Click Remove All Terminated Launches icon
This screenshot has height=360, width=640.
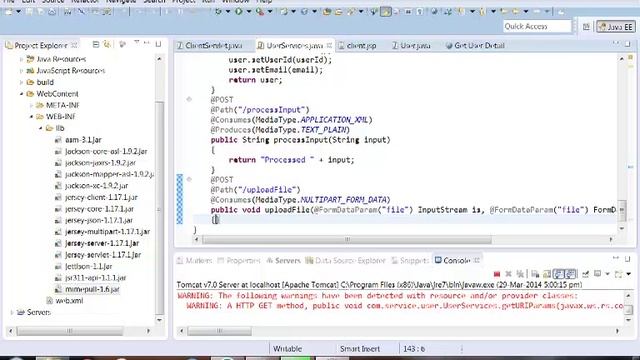520,274
